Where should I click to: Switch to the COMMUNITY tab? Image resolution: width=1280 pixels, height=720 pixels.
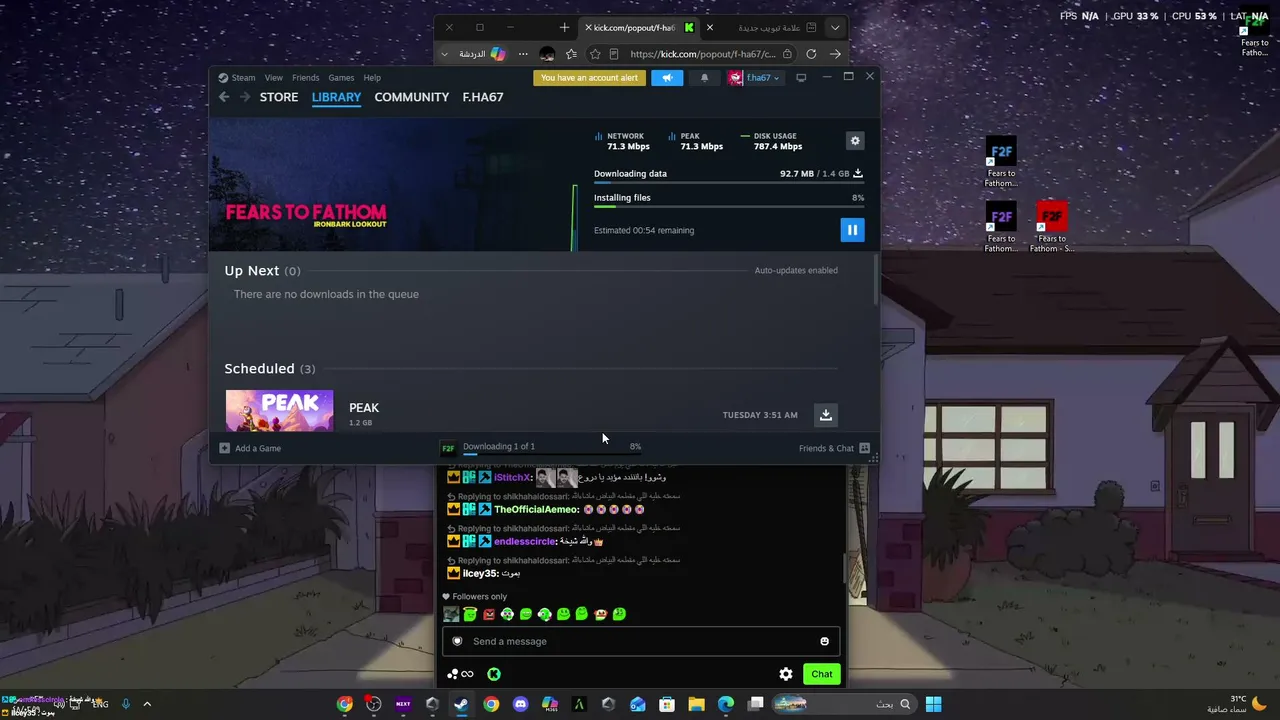[412, 97]
